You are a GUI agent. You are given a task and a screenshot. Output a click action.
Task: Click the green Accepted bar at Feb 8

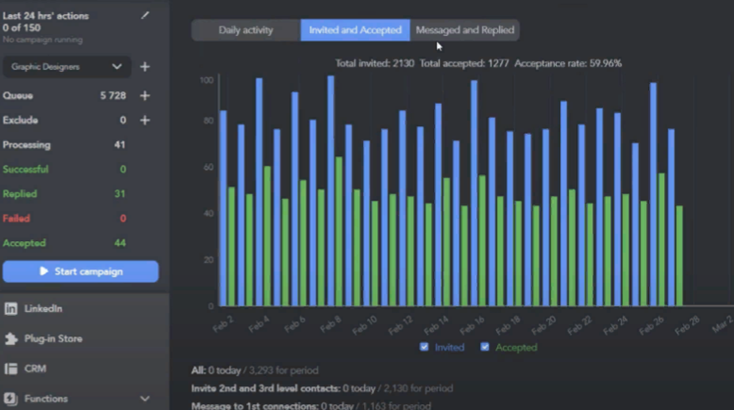pyautogui.click(x=339, y=231)
